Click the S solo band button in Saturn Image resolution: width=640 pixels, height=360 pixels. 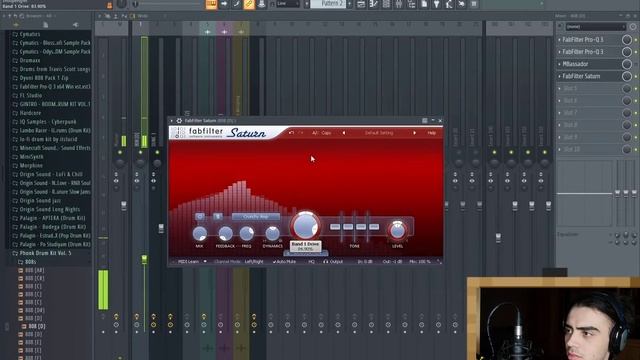pyautogui.click(x=218, y=217)
